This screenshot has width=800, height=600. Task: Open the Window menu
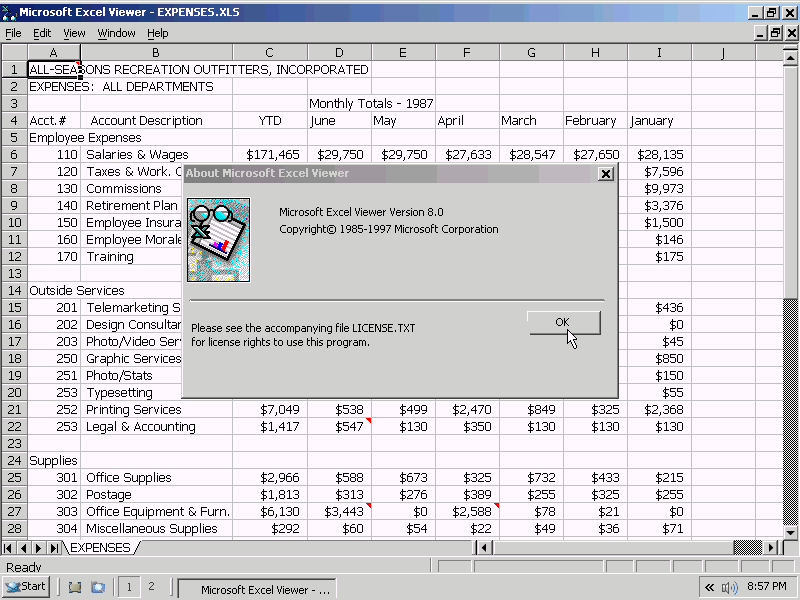point(116,33)
